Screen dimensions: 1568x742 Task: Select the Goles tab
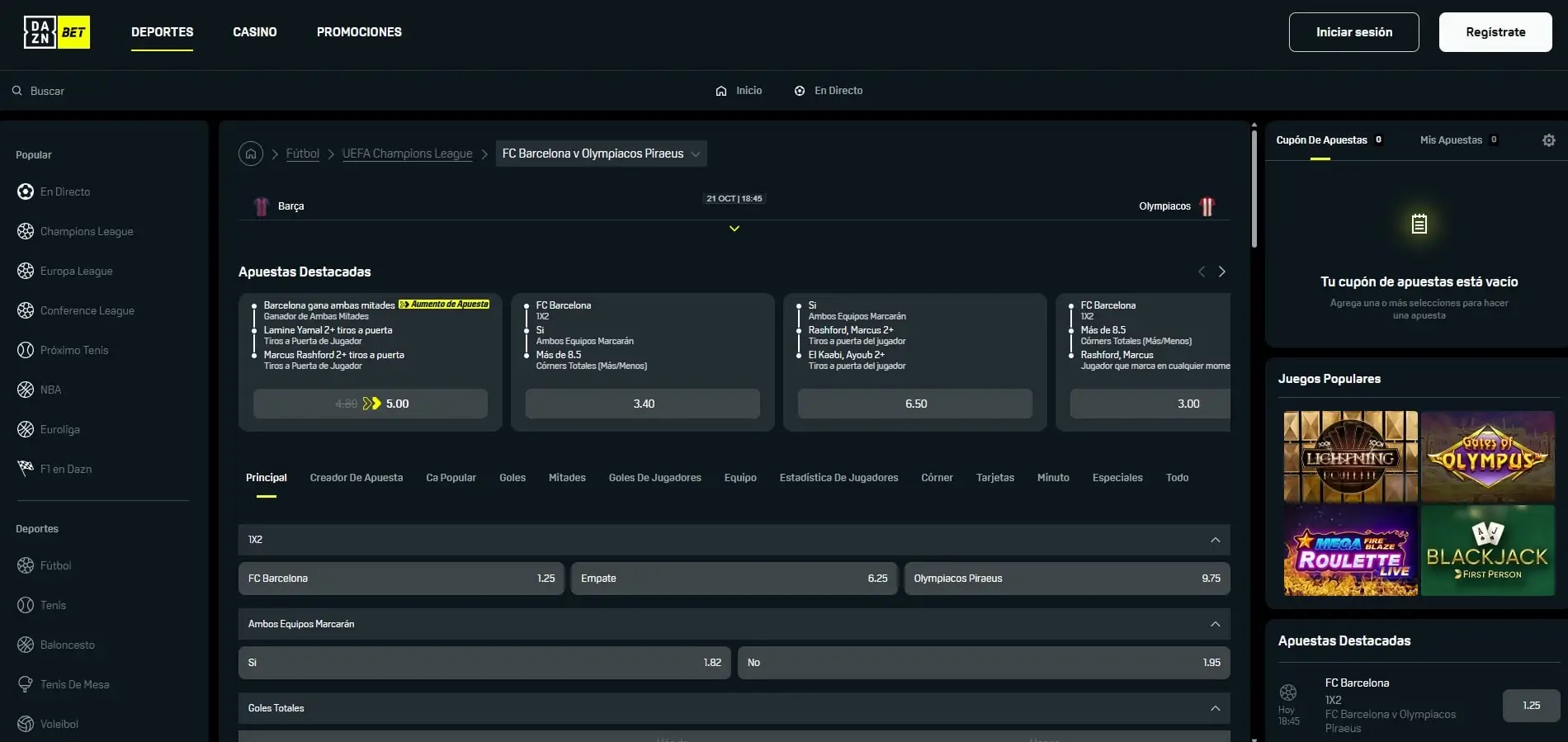(x=512, y=478)
